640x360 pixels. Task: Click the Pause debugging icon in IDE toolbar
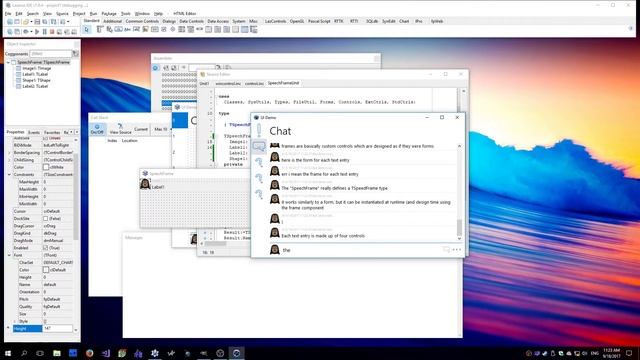coord(45,31)
